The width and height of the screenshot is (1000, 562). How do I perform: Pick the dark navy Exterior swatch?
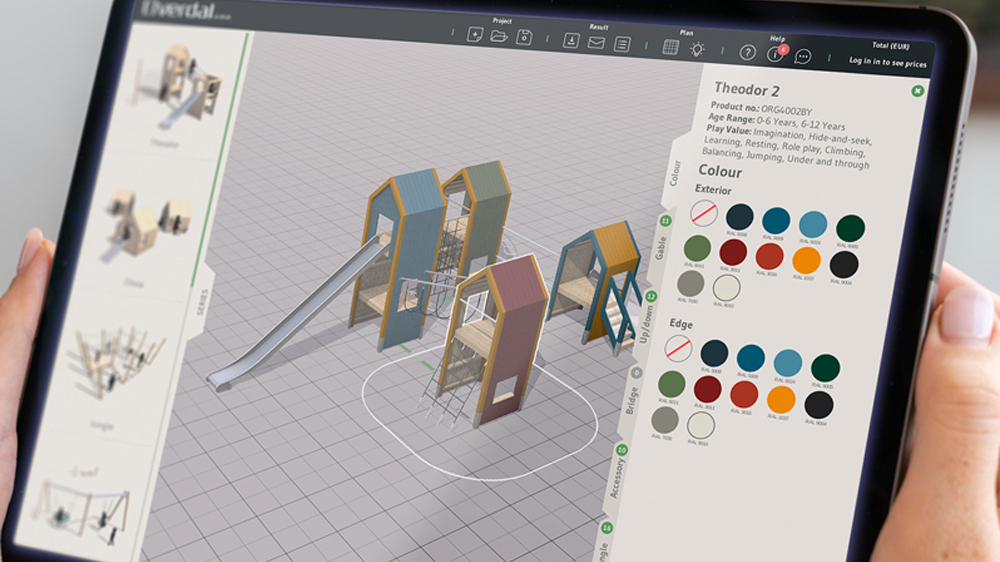click(740, 217)
